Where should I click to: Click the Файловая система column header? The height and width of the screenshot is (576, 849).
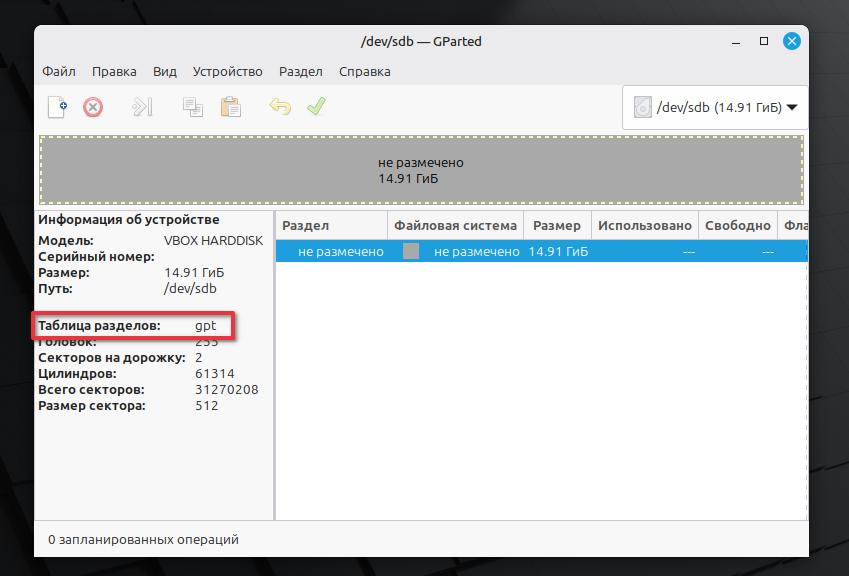[455, 225]
